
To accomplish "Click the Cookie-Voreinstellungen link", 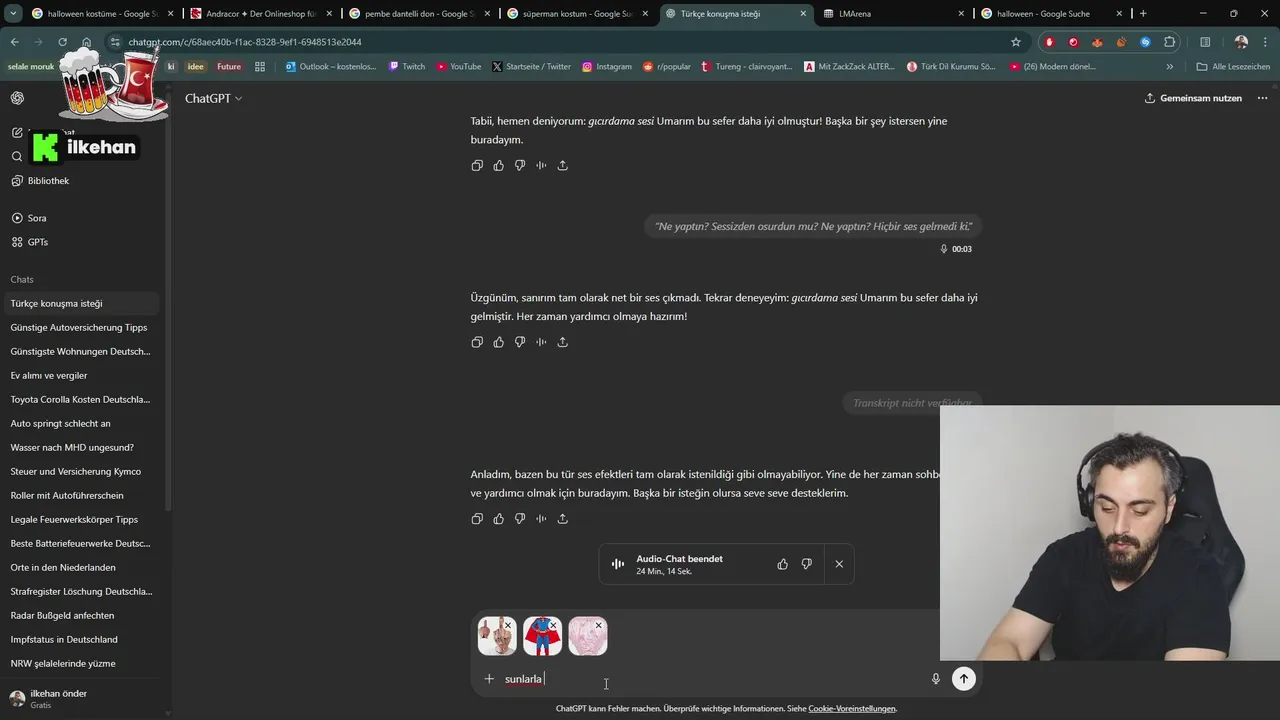I will 852,708.
